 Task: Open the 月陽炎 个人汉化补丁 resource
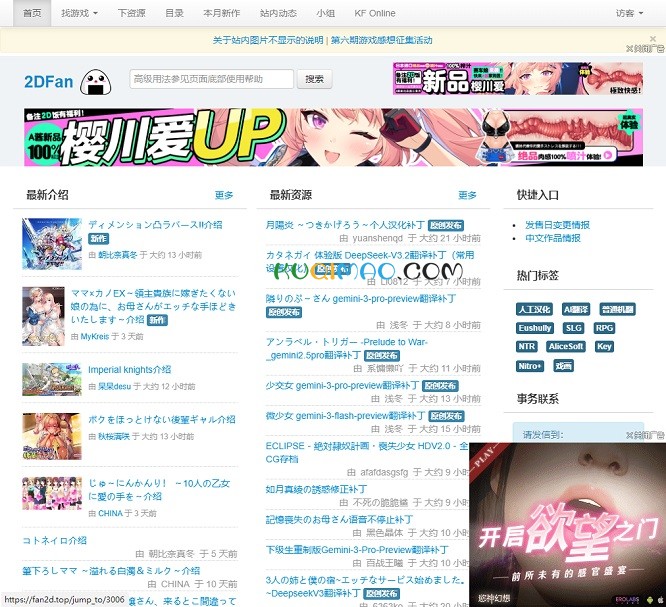point(345,225)
